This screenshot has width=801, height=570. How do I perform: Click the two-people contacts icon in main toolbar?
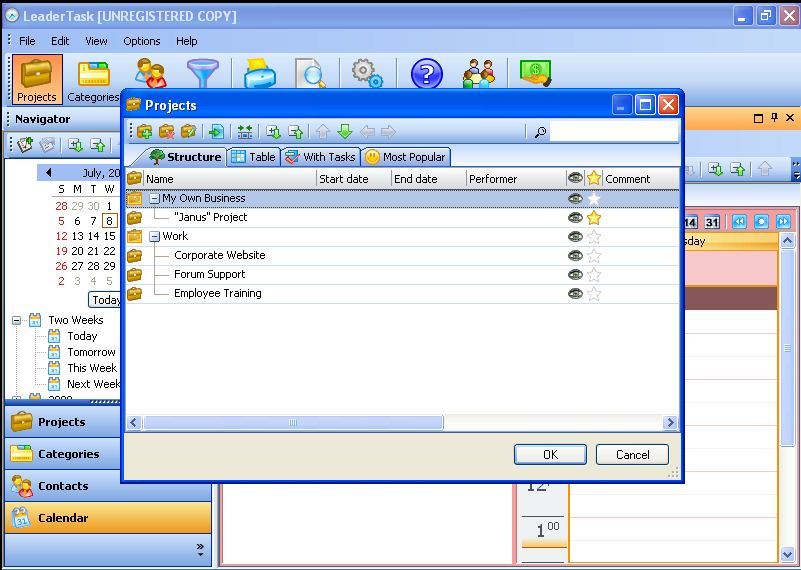point(151,73)
